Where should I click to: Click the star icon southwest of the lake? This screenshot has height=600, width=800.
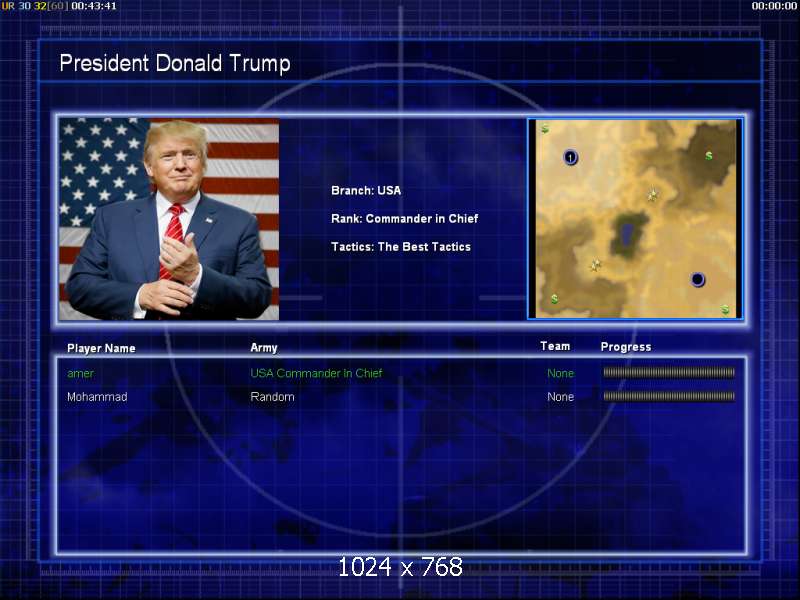(x=595, y=265)
